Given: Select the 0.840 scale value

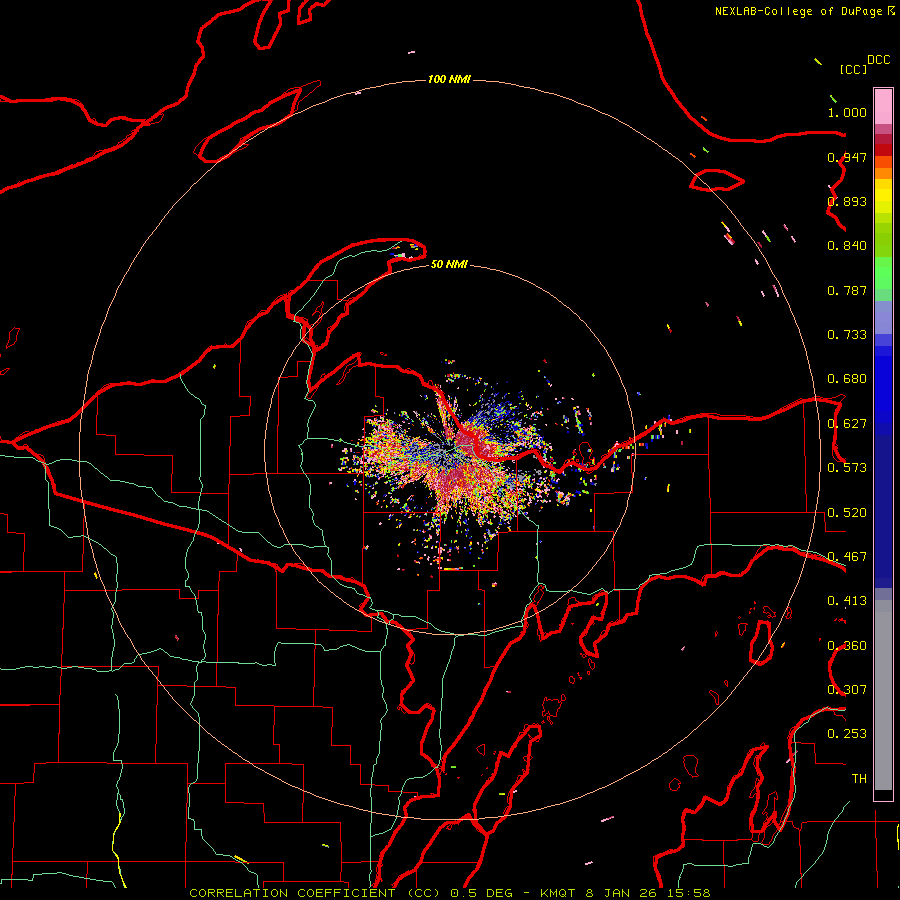Looking at the screenshot, I should point(847,246).
